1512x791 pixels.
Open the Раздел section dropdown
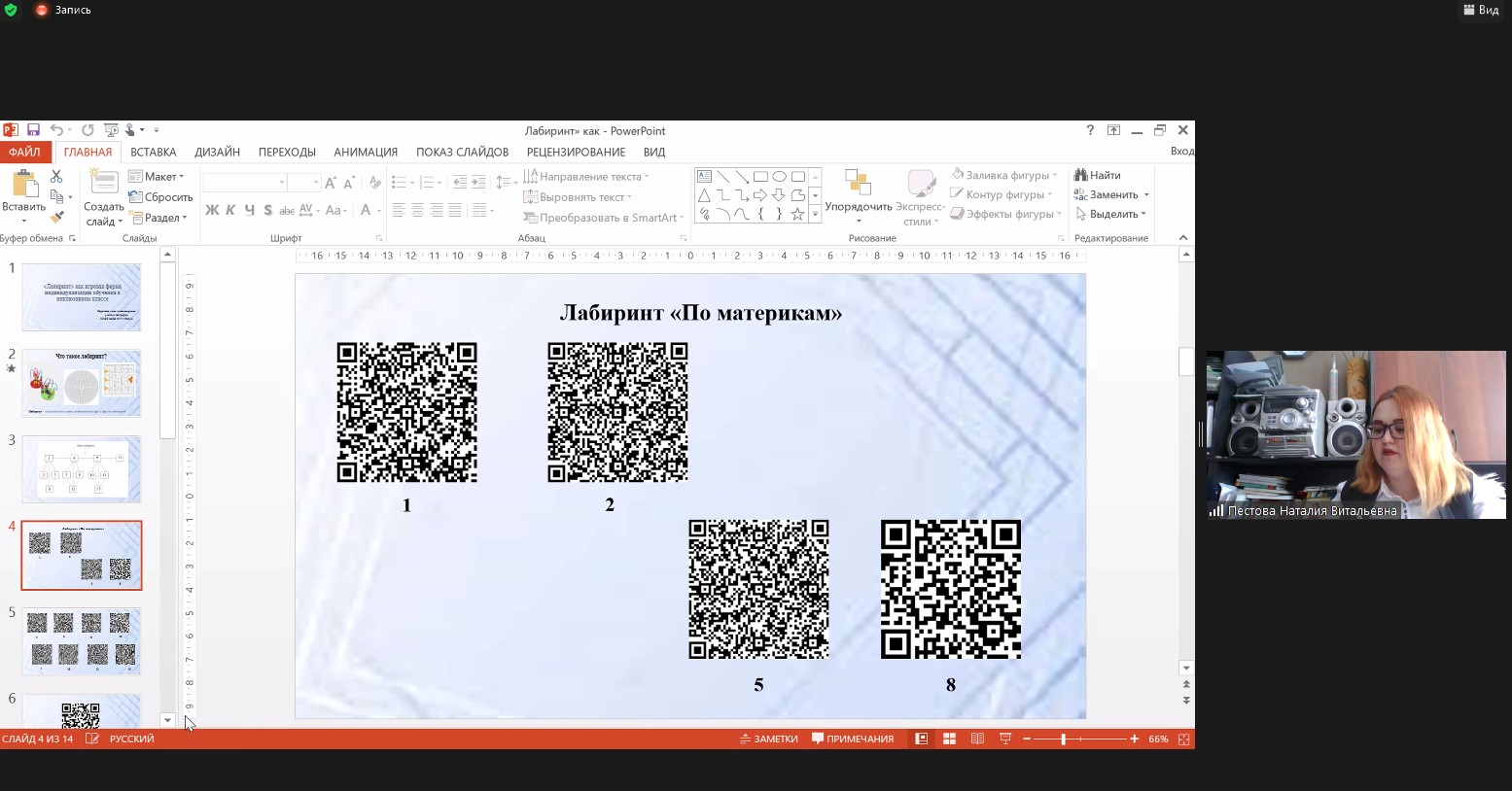(x=158, y=218)
